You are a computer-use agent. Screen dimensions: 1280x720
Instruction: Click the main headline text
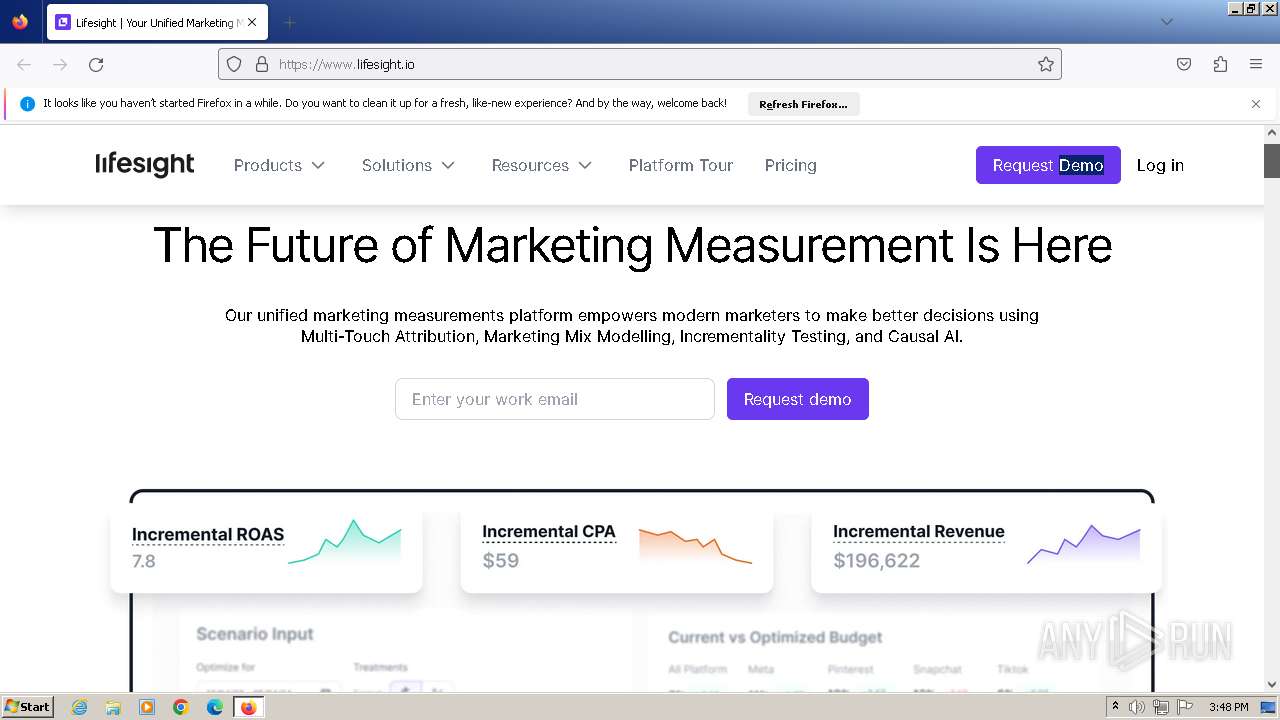(632, 246)
